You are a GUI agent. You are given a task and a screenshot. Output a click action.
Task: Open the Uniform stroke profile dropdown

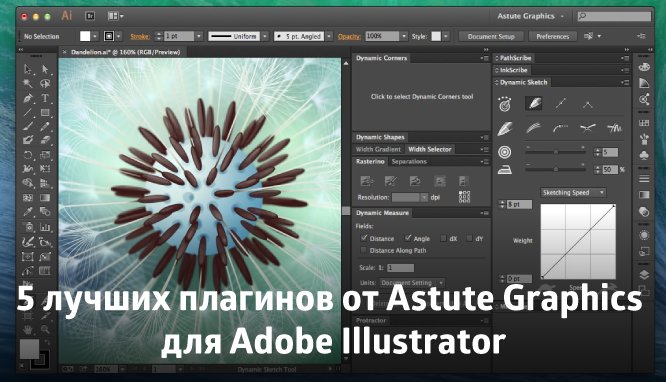coord(265,37)
